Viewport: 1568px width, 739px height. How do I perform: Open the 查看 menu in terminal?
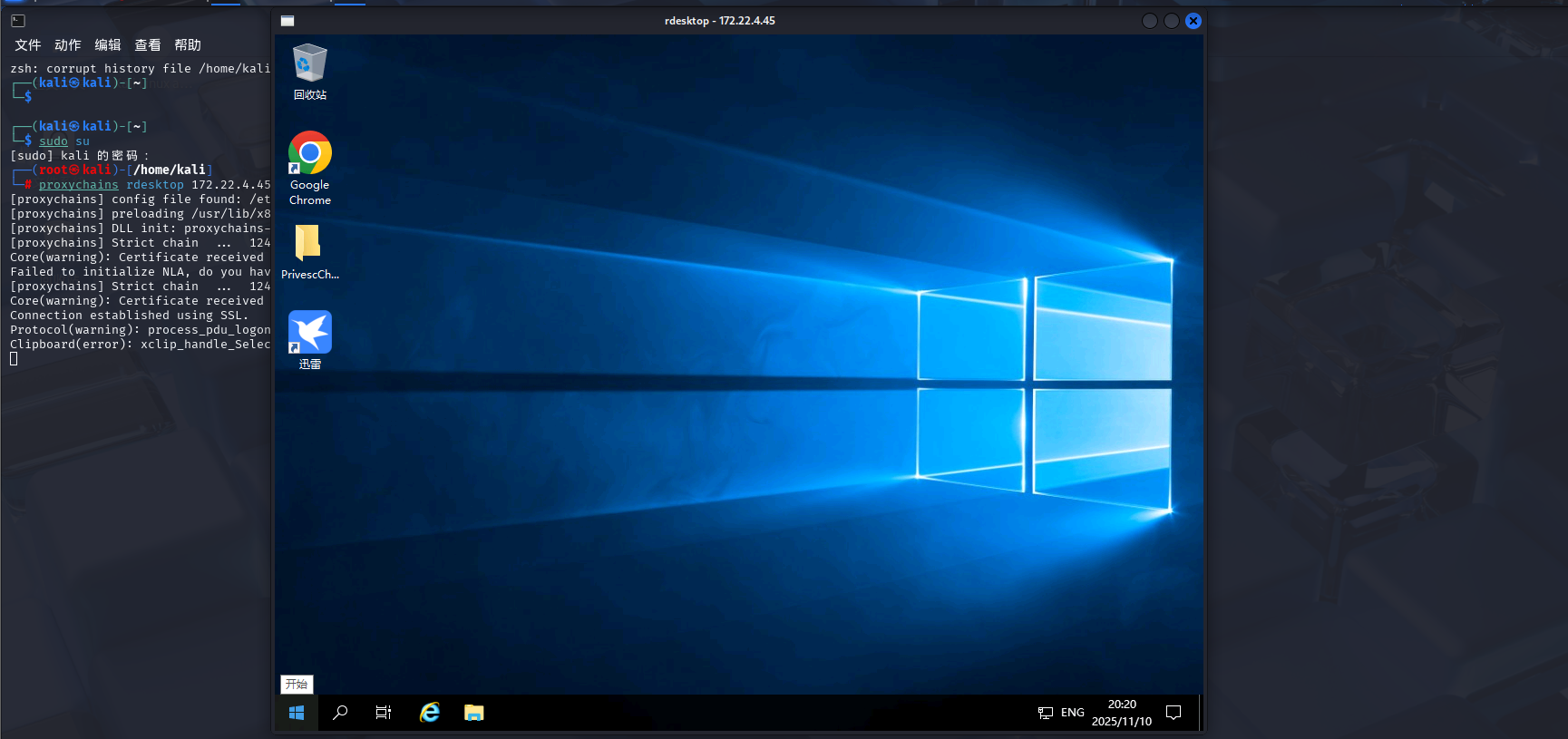click(x=148, y=45)
